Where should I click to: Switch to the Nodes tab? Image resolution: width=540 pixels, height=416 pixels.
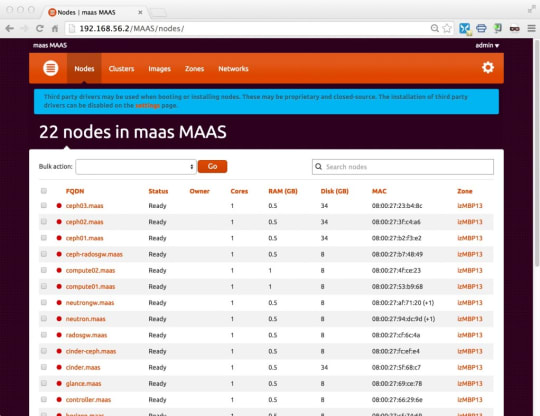tap(84, 69)
